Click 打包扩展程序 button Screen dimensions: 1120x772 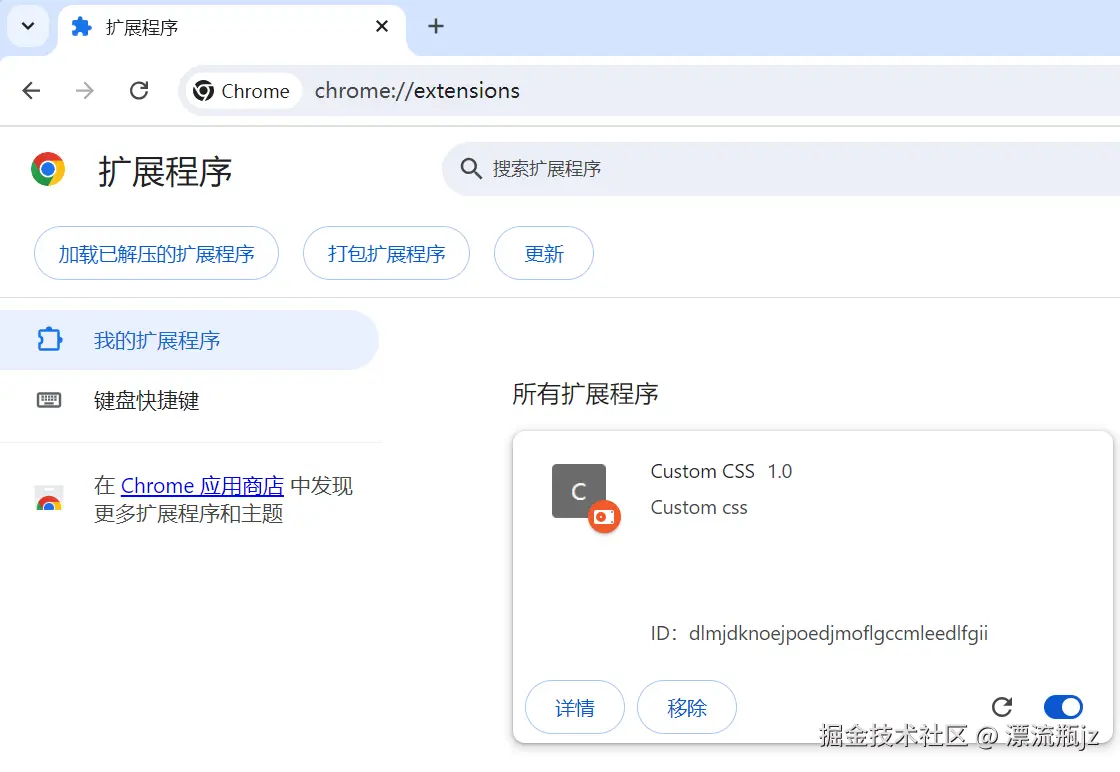click(386, 254)
